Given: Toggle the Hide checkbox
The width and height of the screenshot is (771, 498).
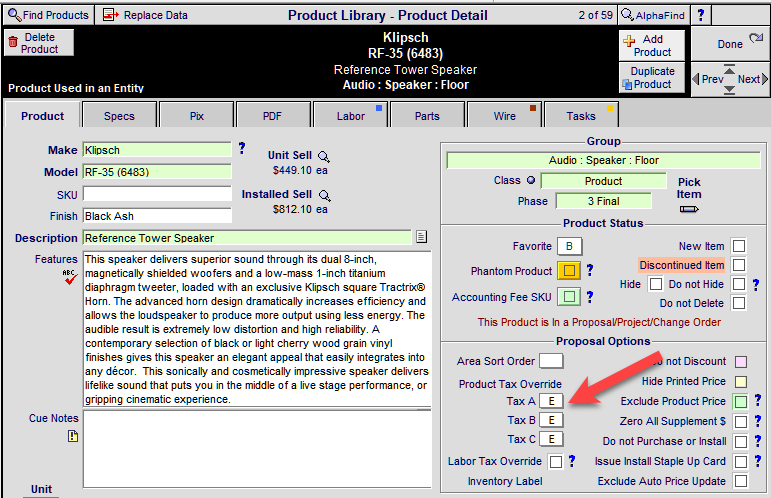Looking at the screenshot, I should click(655, 284).
